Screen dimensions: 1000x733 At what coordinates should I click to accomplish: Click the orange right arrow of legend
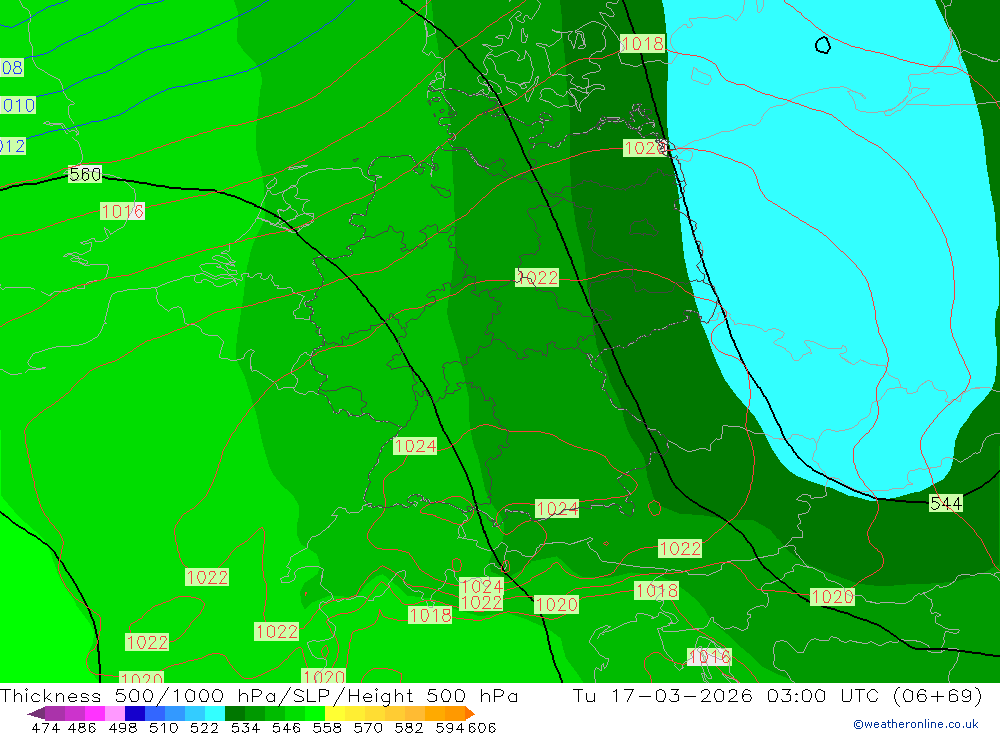(x=470, y=713)
